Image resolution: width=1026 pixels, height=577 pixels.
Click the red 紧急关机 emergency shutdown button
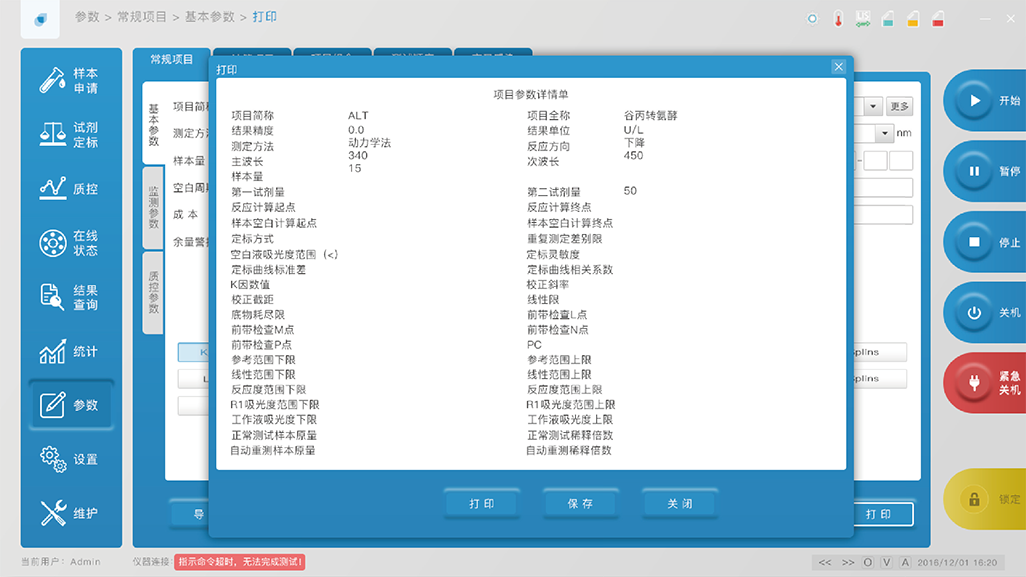[x=985, y=383]
